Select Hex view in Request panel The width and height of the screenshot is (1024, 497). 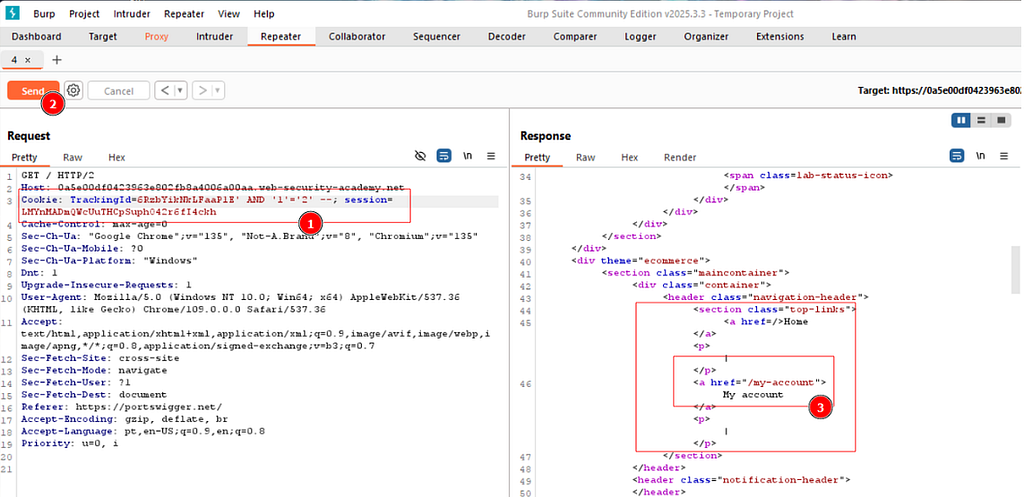pos(117,157)
